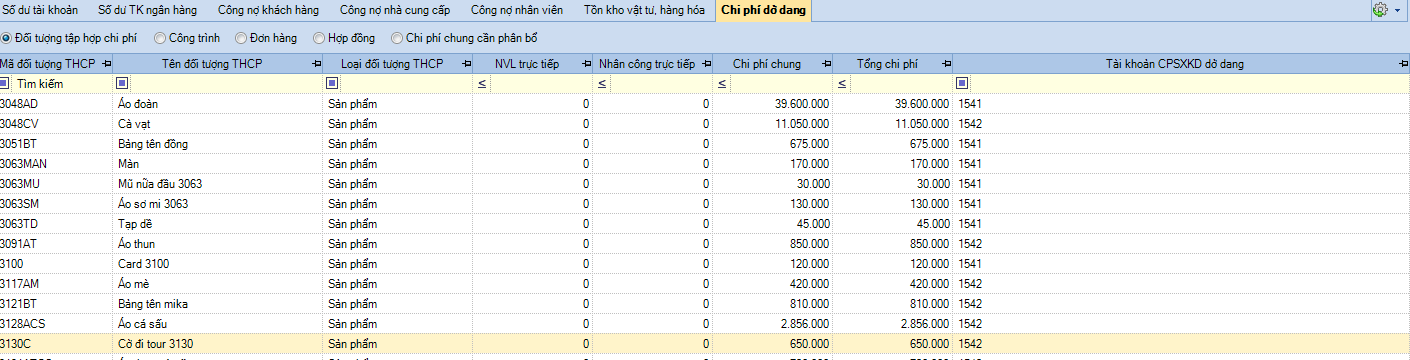This screenshot has width=1410, height=360.
Task: Sort by Tổng chi phí header
Action: pyautogui.click(x=887, y=64)
